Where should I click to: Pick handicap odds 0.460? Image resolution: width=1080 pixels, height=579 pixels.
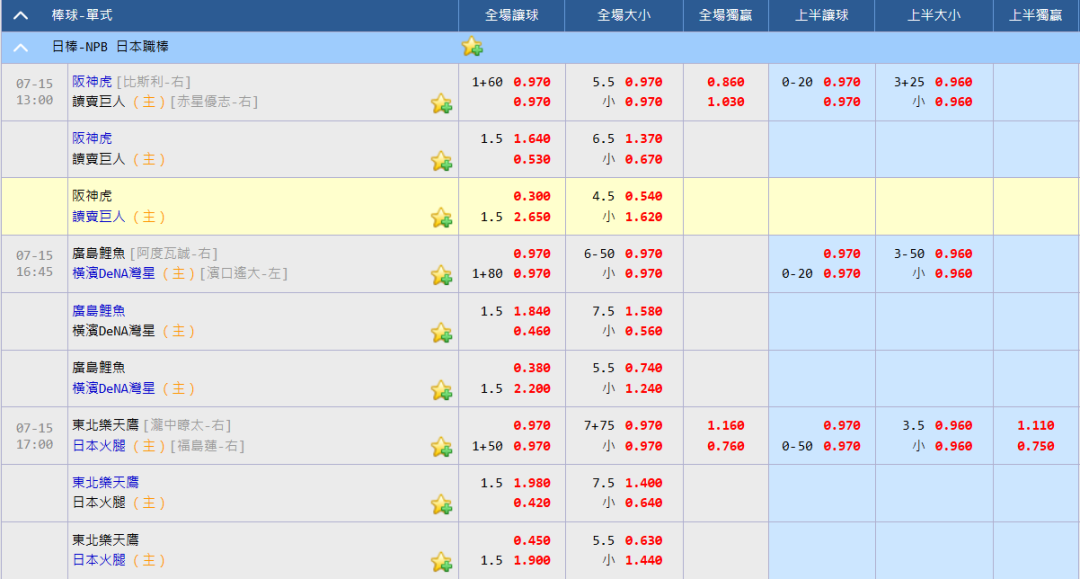click(x=532, y=331)
